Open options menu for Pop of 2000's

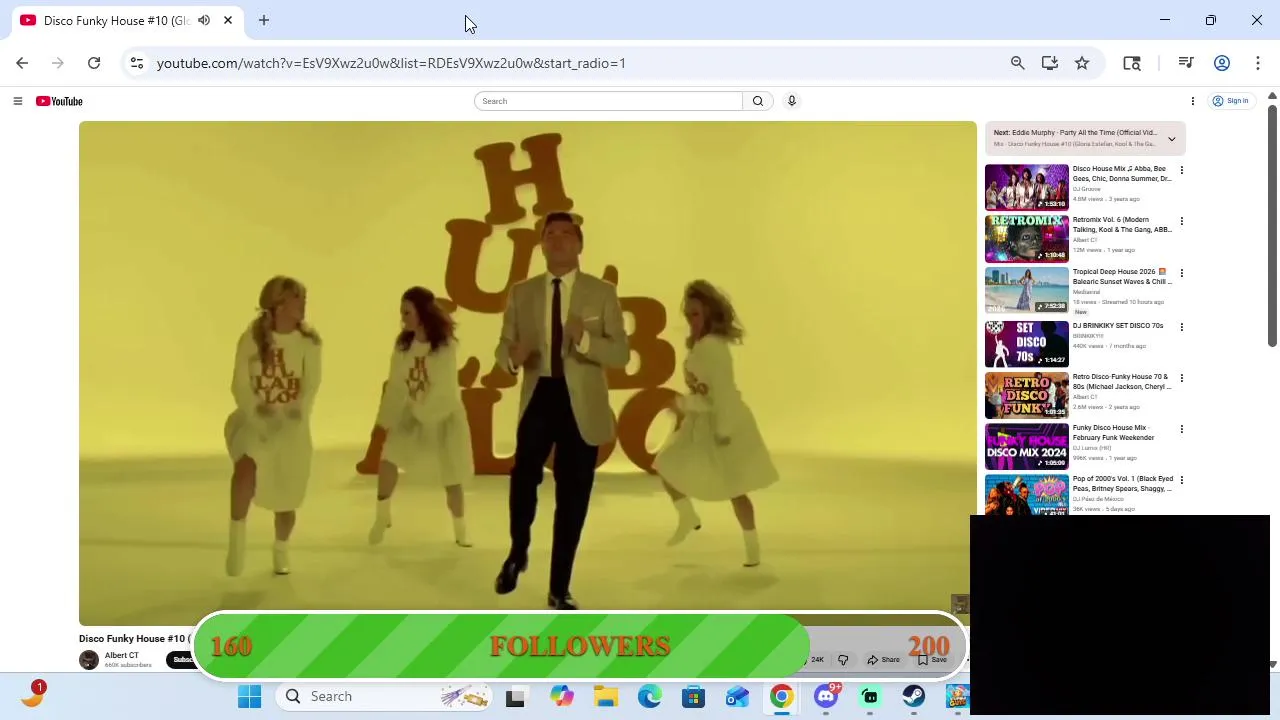(1181, 480)
